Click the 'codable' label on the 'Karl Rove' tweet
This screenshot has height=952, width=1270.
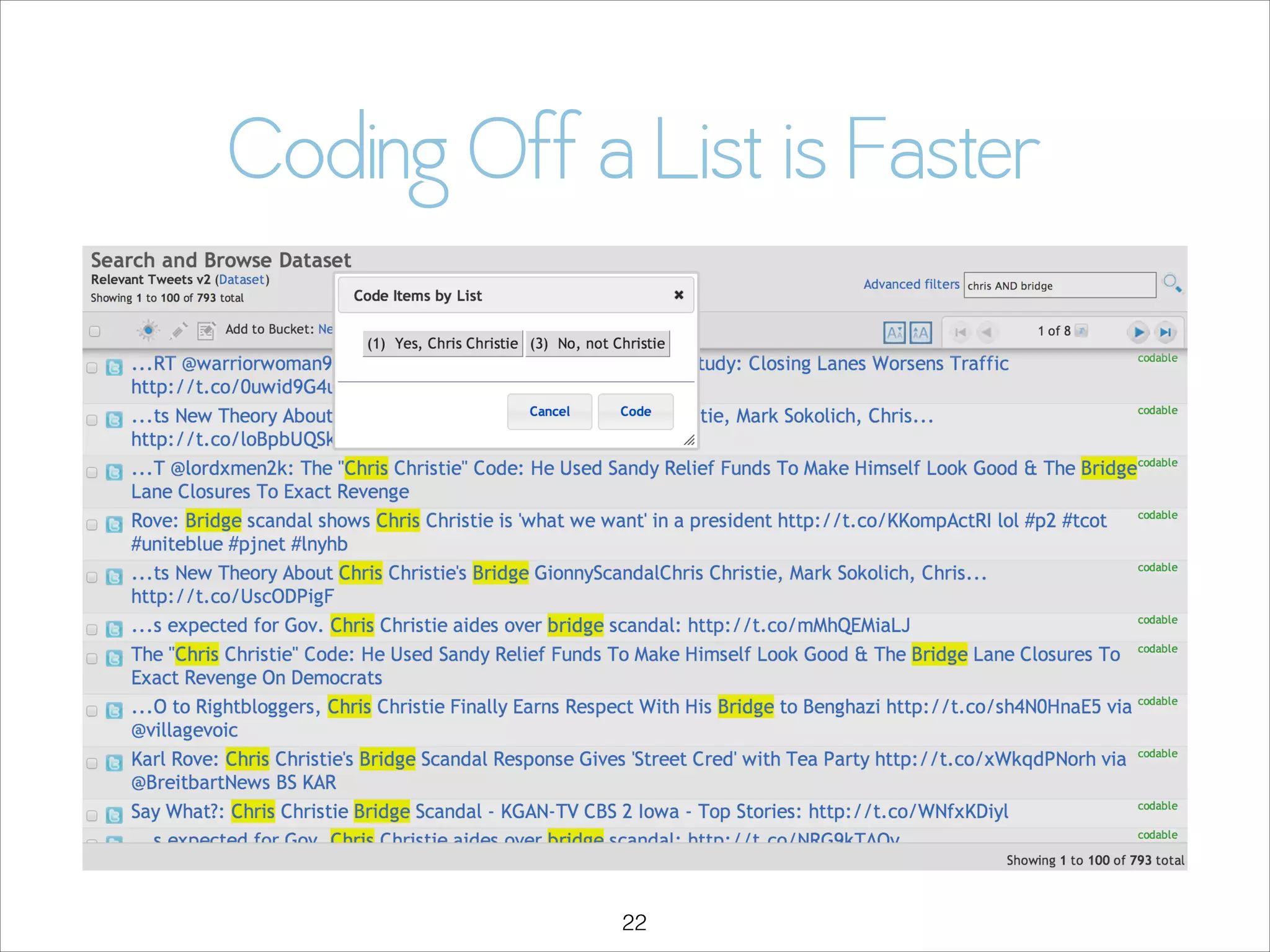[1157, 754]
